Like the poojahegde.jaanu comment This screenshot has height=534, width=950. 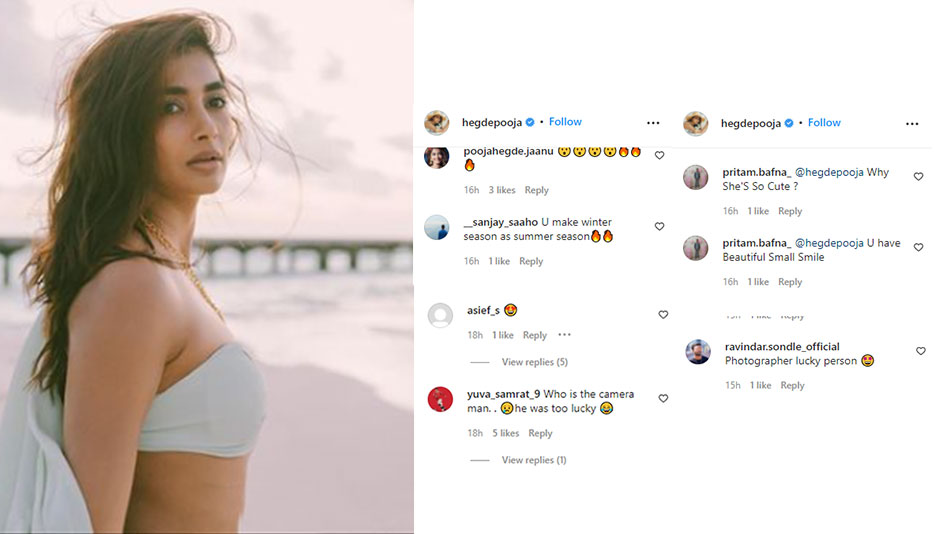point(659,156)
